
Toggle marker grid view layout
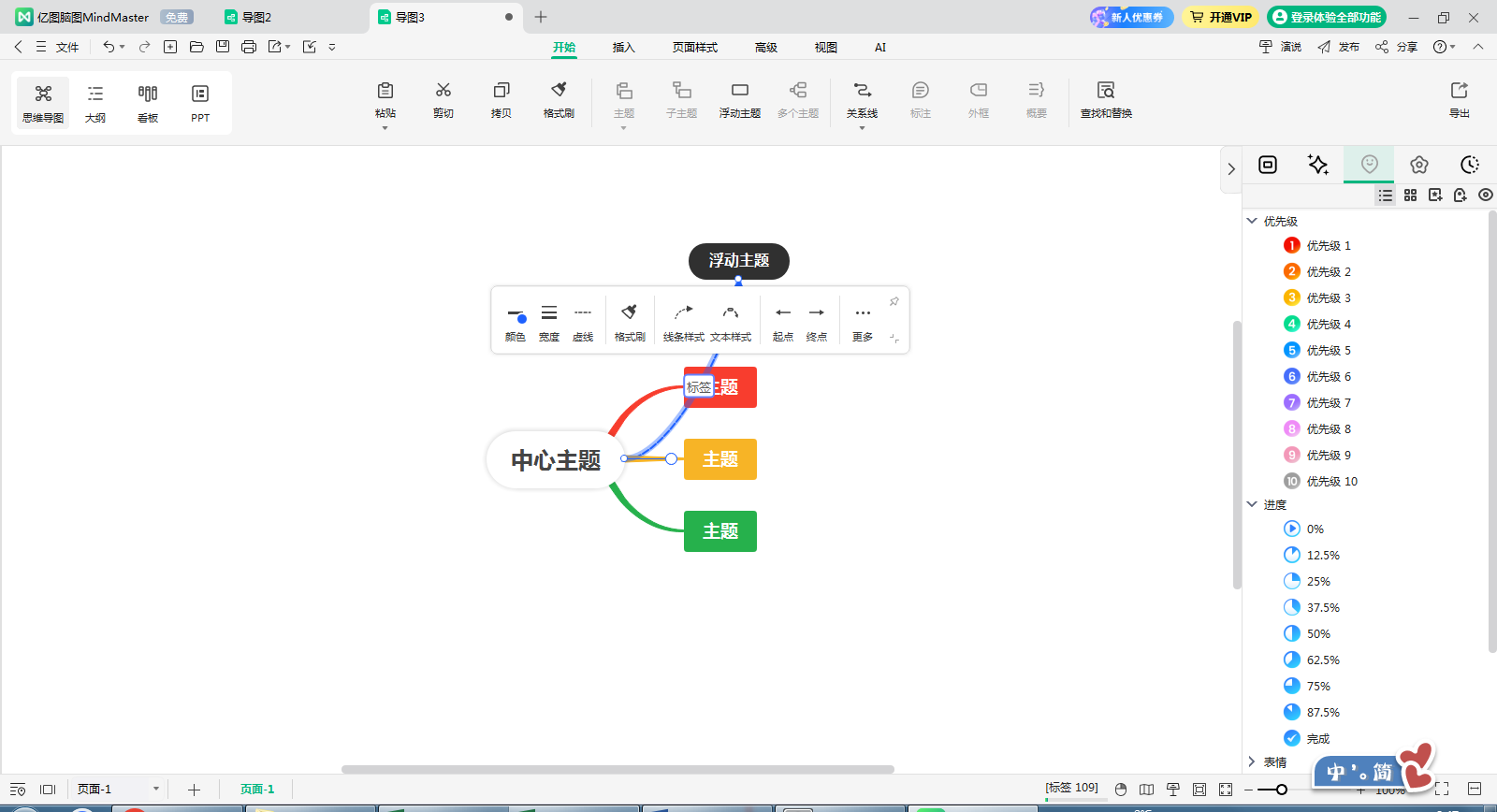click(x=1410, y=195)
